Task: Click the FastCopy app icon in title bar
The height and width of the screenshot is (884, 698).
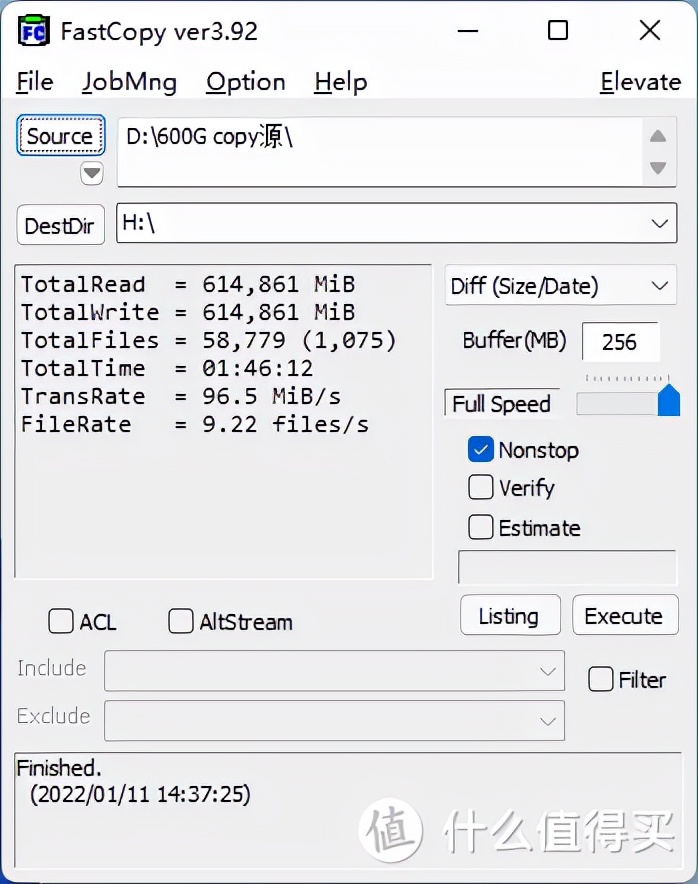Action: [34, 31]
